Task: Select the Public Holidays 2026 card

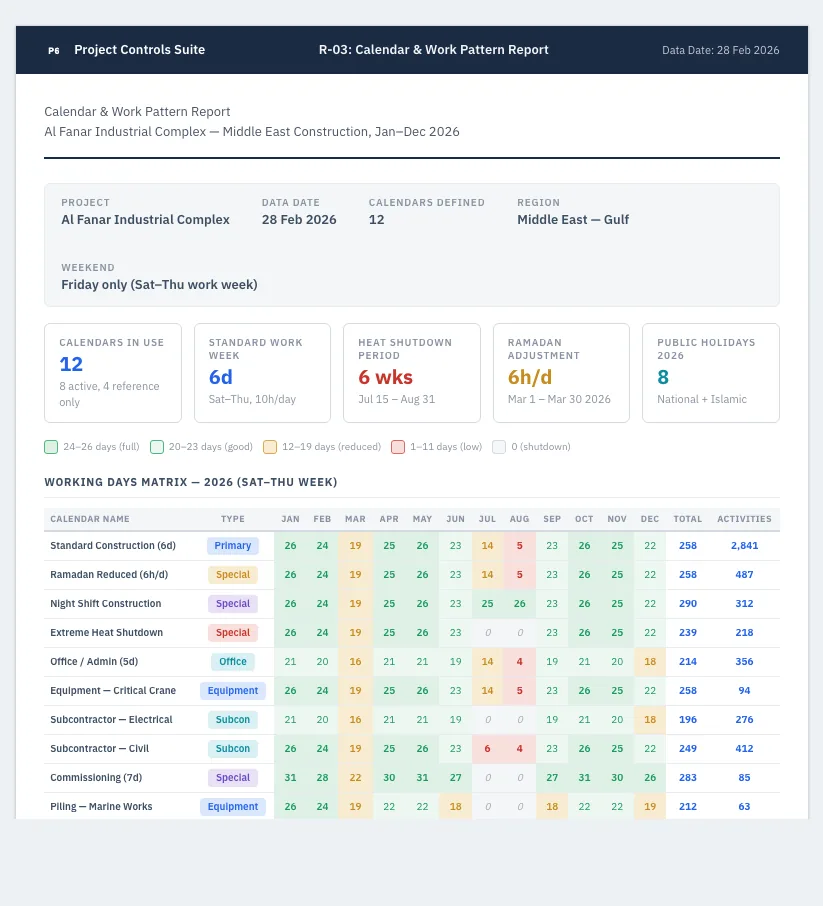Action: [x=711, y=373]
